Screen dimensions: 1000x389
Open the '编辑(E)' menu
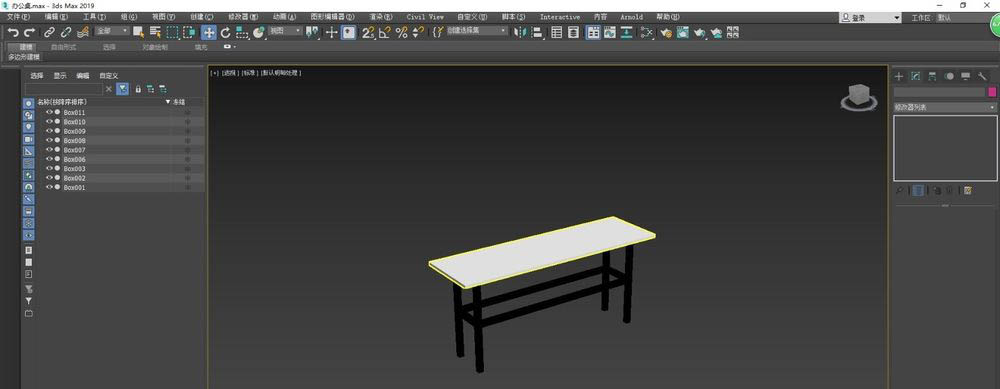56,17
